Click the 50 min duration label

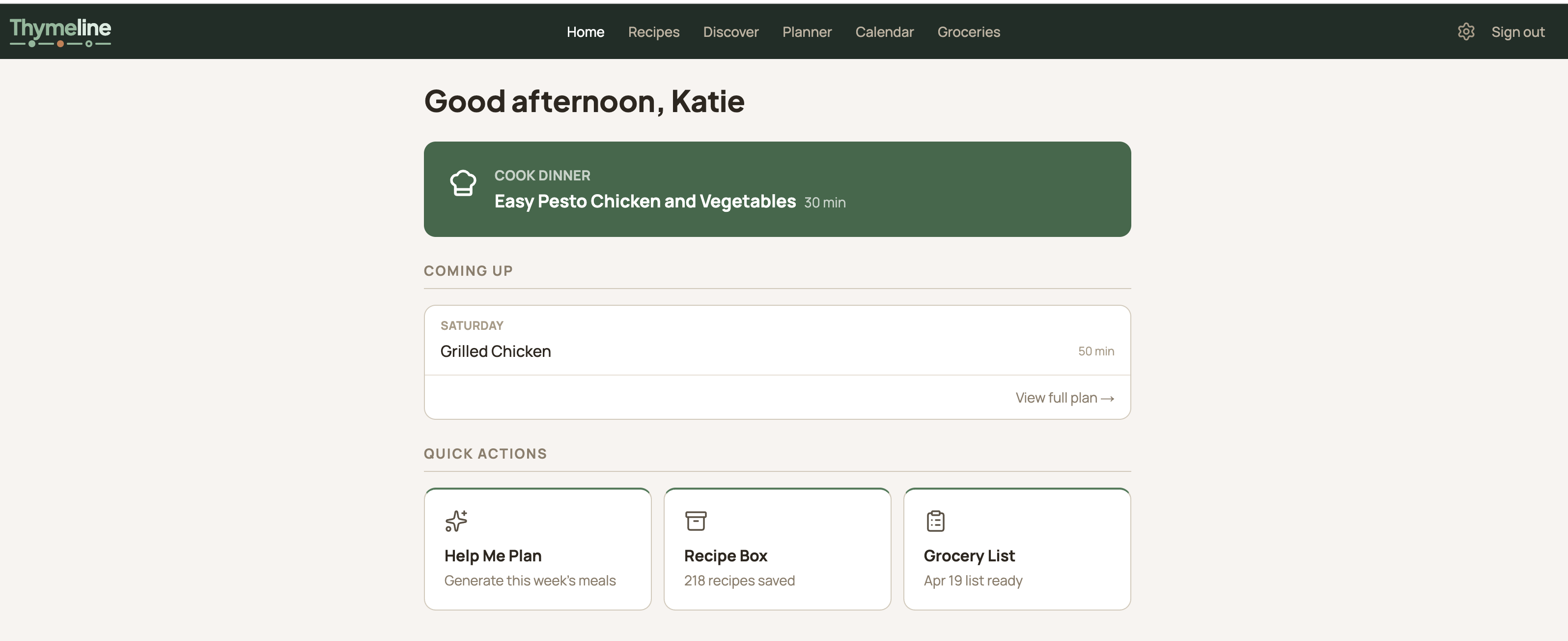pos(1095,351)
